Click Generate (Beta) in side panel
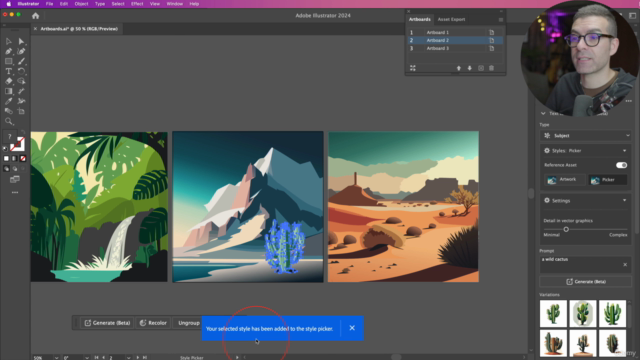Screen dimensions: 640x360 (x=585, y=282)
